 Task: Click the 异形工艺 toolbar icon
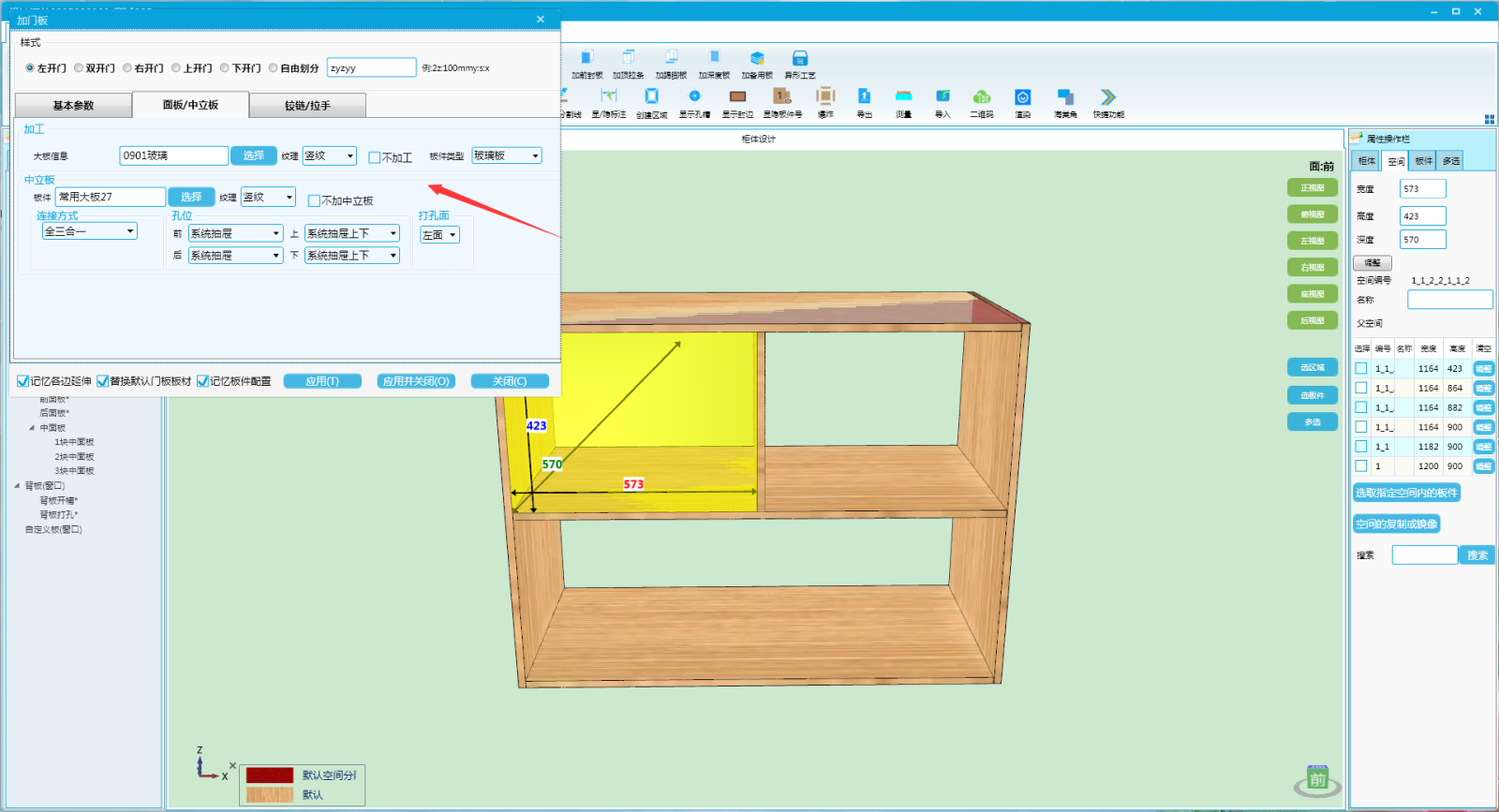799,58
